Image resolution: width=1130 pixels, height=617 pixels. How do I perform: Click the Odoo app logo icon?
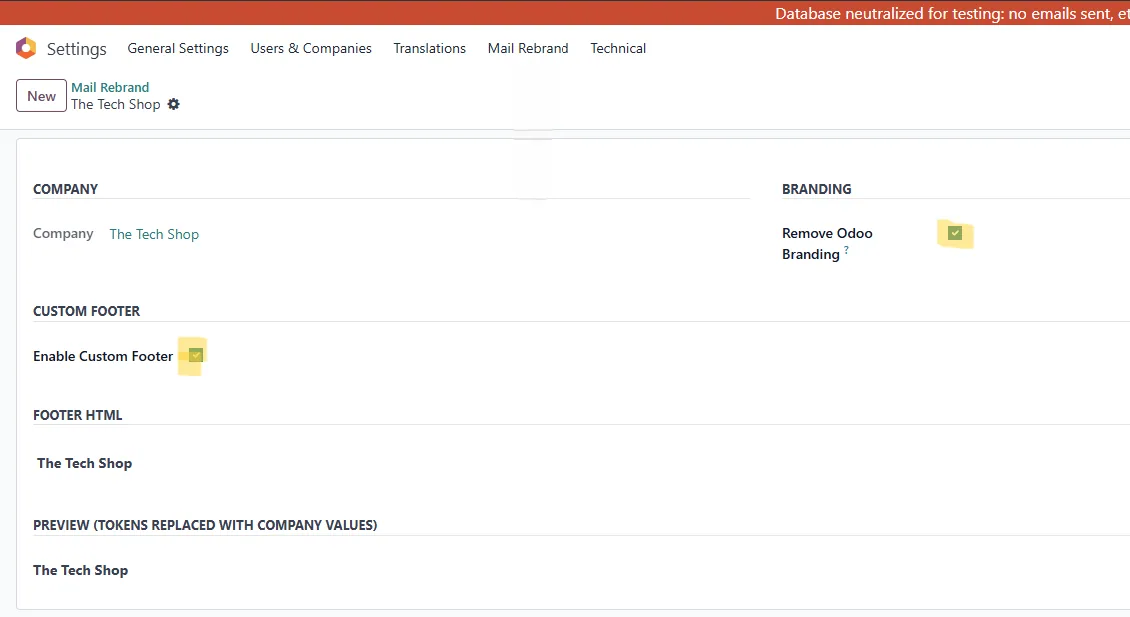pos(26,48)
